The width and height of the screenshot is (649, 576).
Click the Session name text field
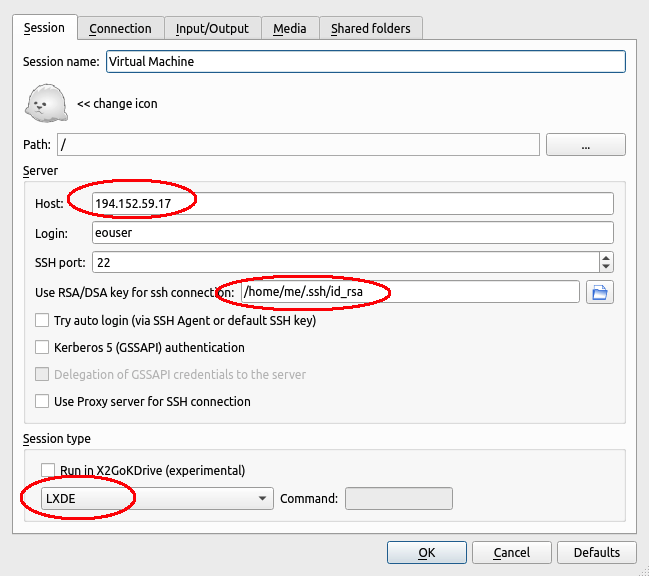tap(365, 61)
